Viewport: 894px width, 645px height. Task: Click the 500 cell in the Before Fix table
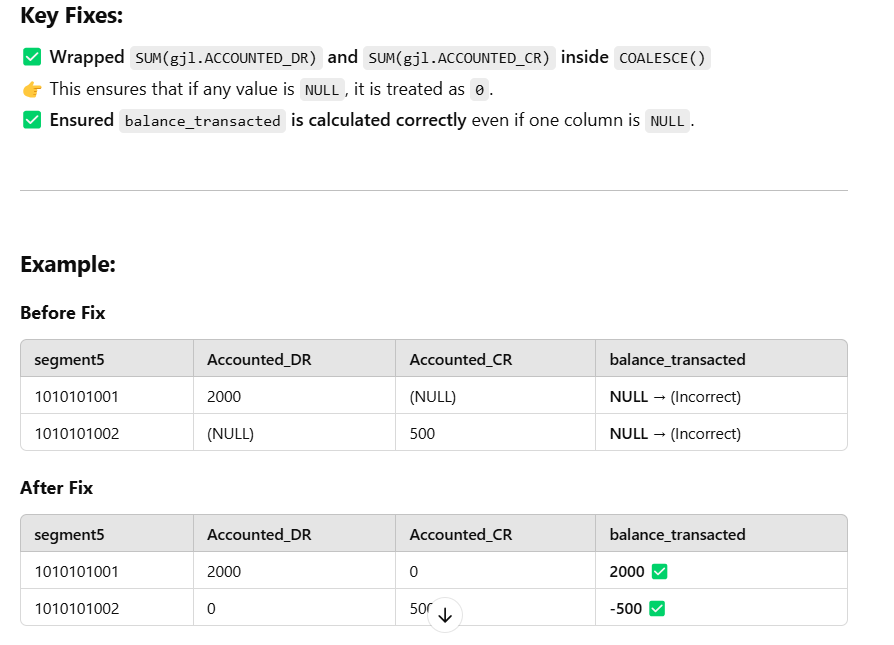422,433
